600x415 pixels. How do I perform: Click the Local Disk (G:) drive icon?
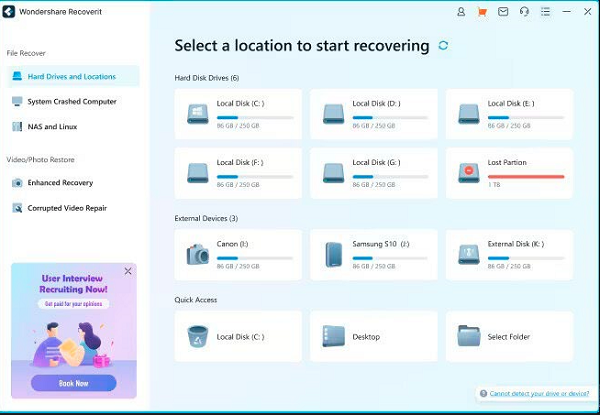(333, 173)
